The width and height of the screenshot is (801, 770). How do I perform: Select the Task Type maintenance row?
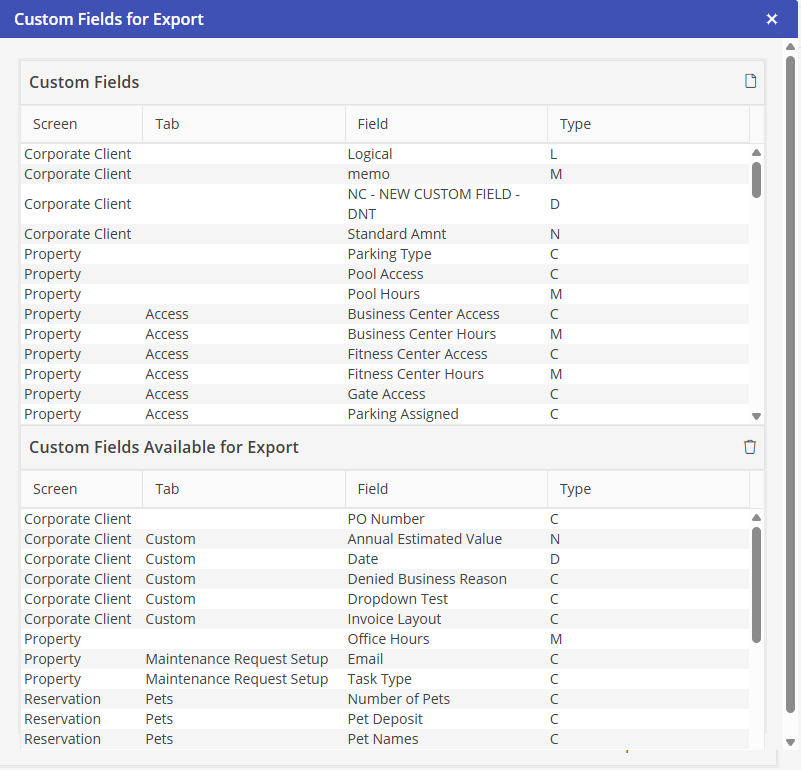379,679
